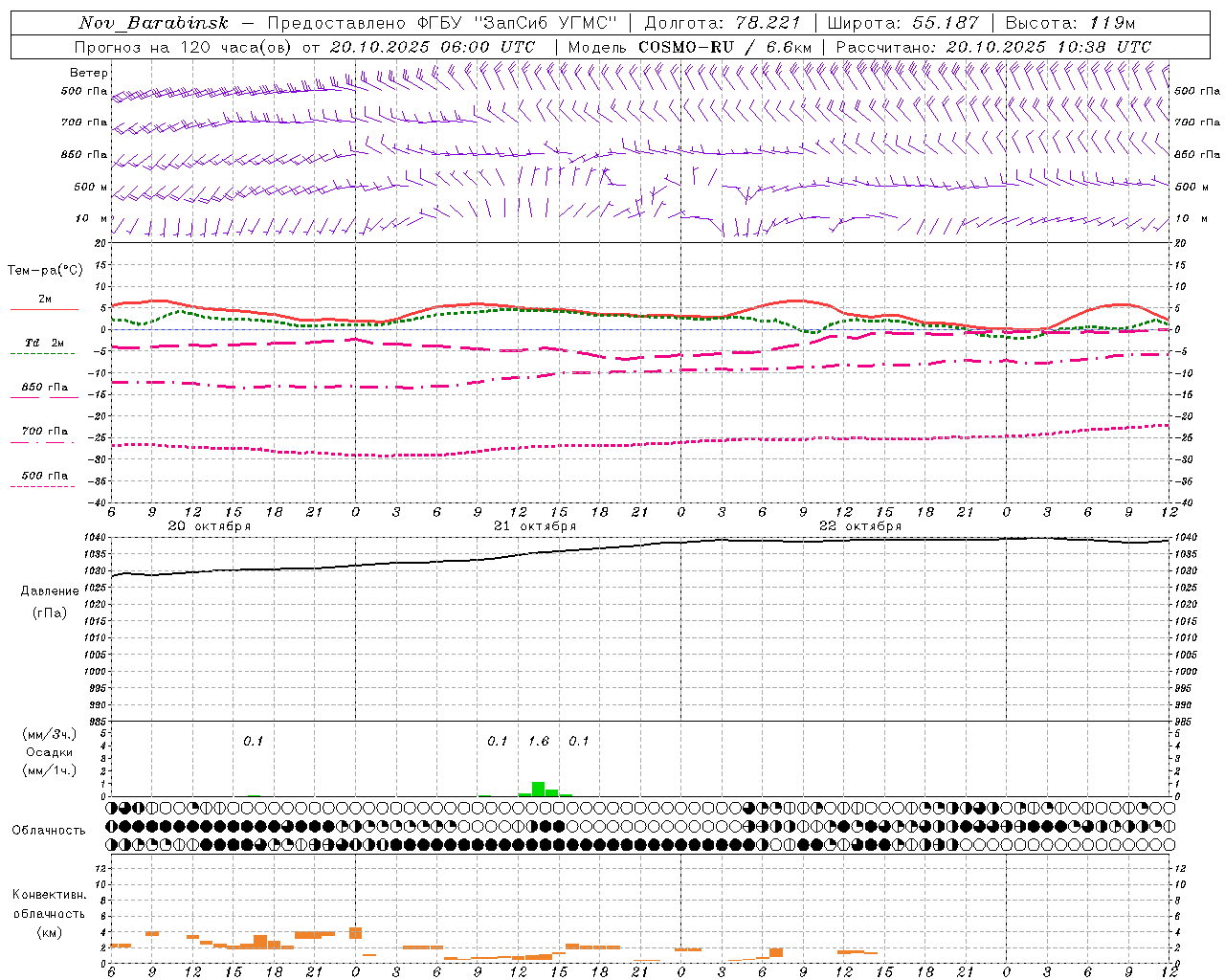Click the left '500 м' wind level label
The width and height of the screenshot is (1225, 980).
click(x=92, y=187)
